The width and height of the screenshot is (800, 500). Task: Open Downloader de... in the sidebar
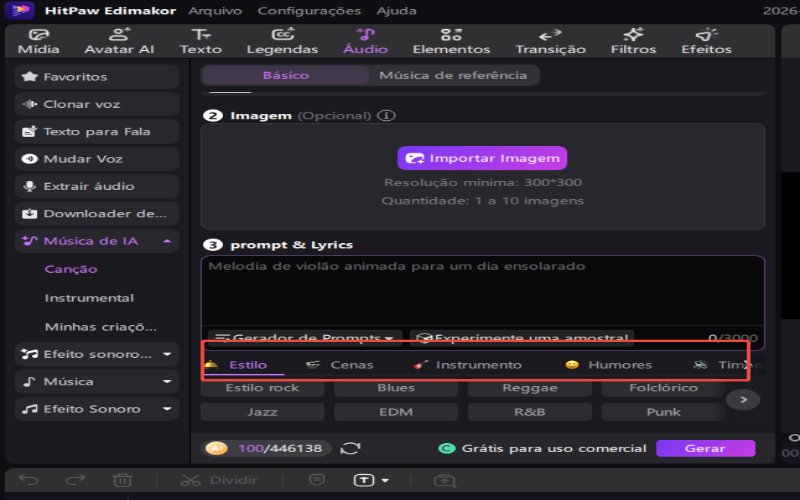click(x=97, y=213)
